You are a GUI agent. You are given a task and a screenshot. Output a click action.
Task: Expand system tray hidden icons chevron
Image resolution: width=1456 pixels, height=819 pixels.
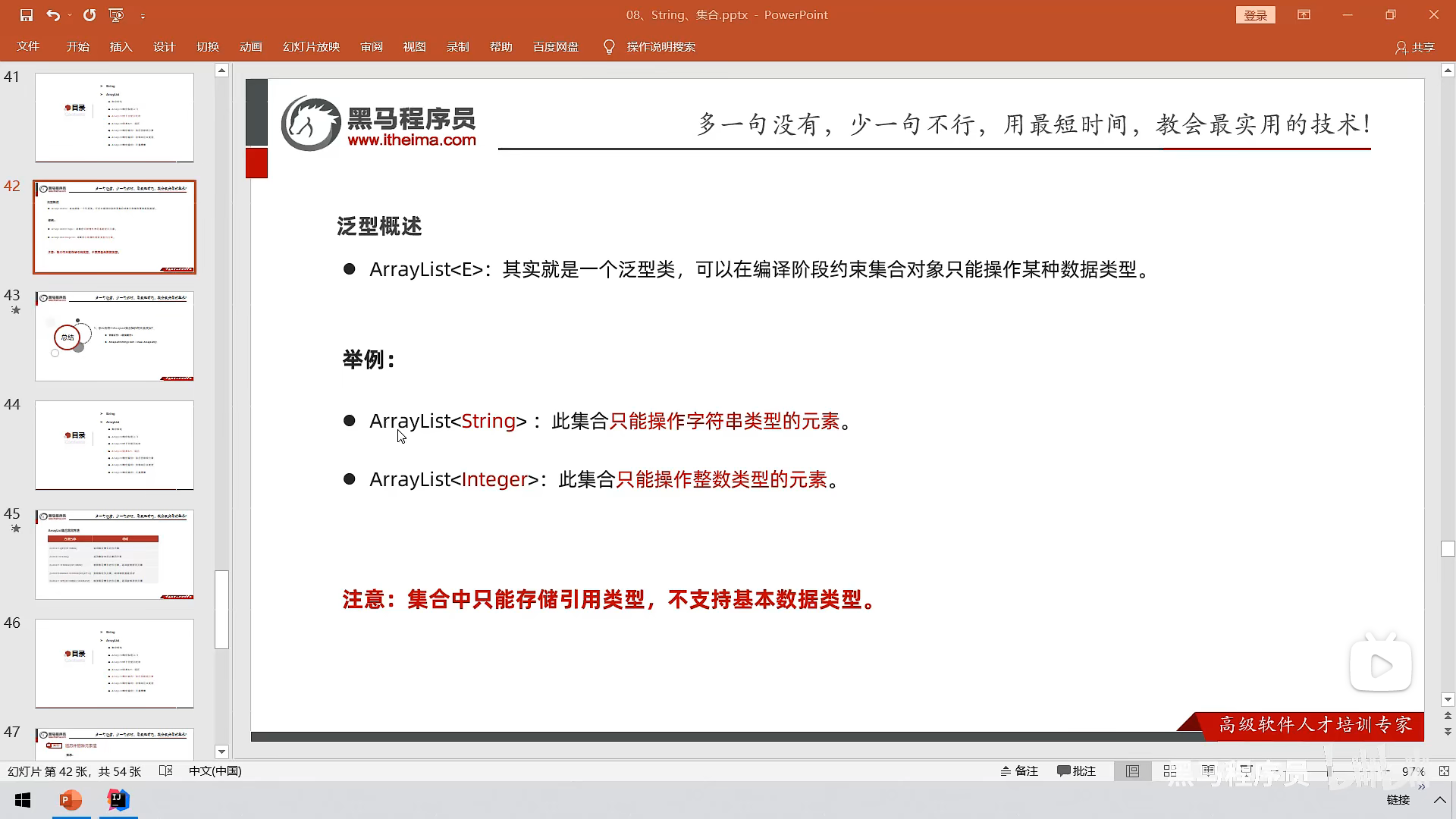pos(1439,800)
